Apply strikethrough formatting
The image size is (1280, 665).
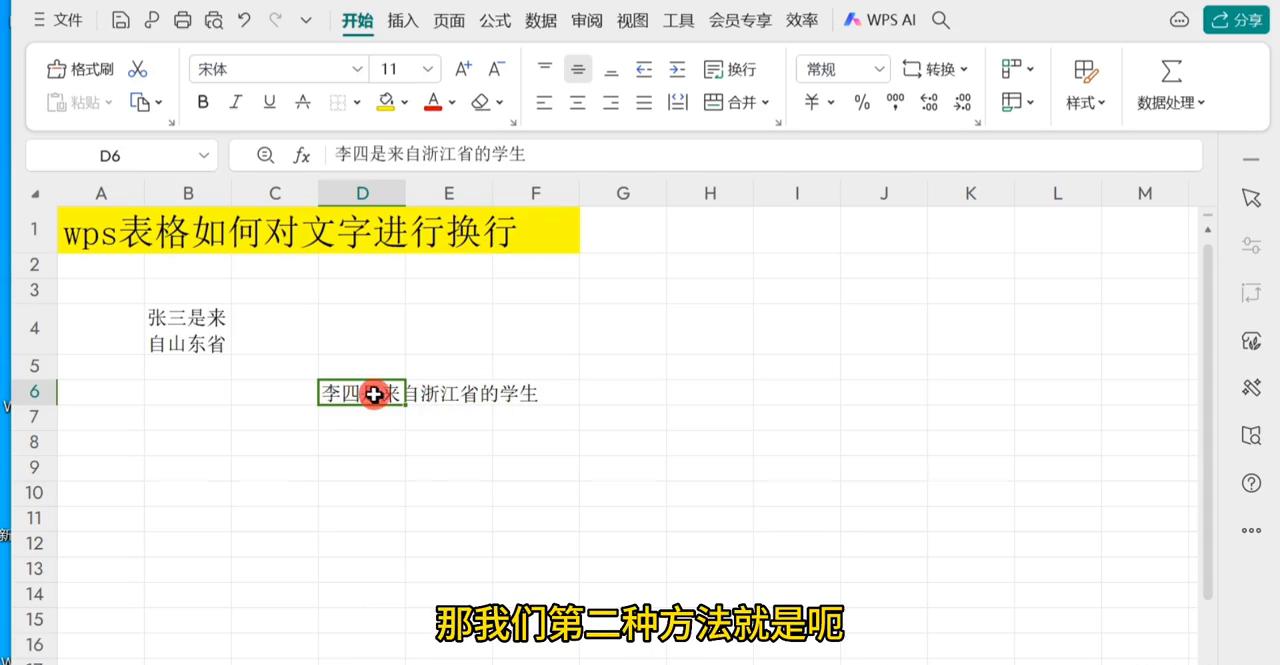tap(303, 102)
